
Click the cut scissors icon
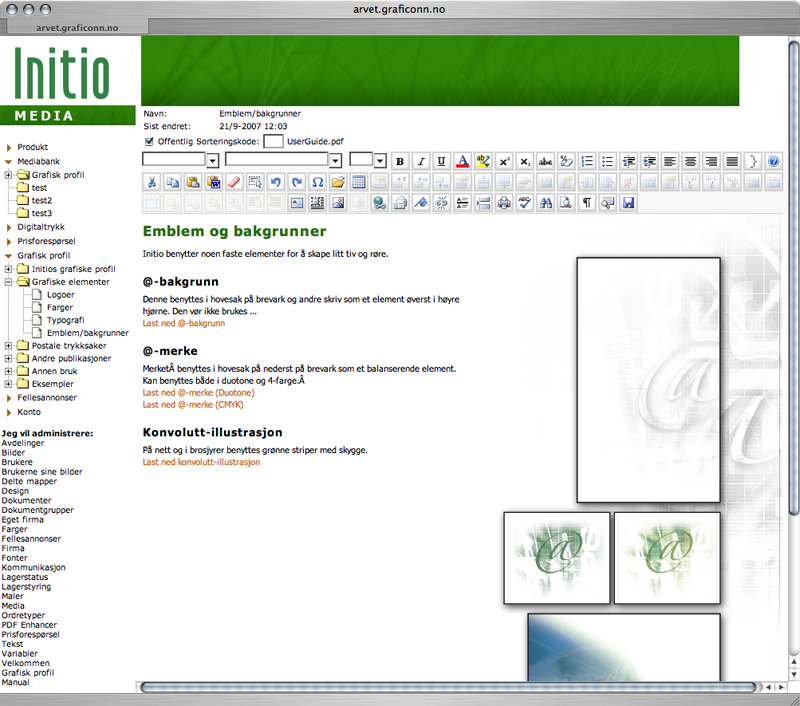151,182
